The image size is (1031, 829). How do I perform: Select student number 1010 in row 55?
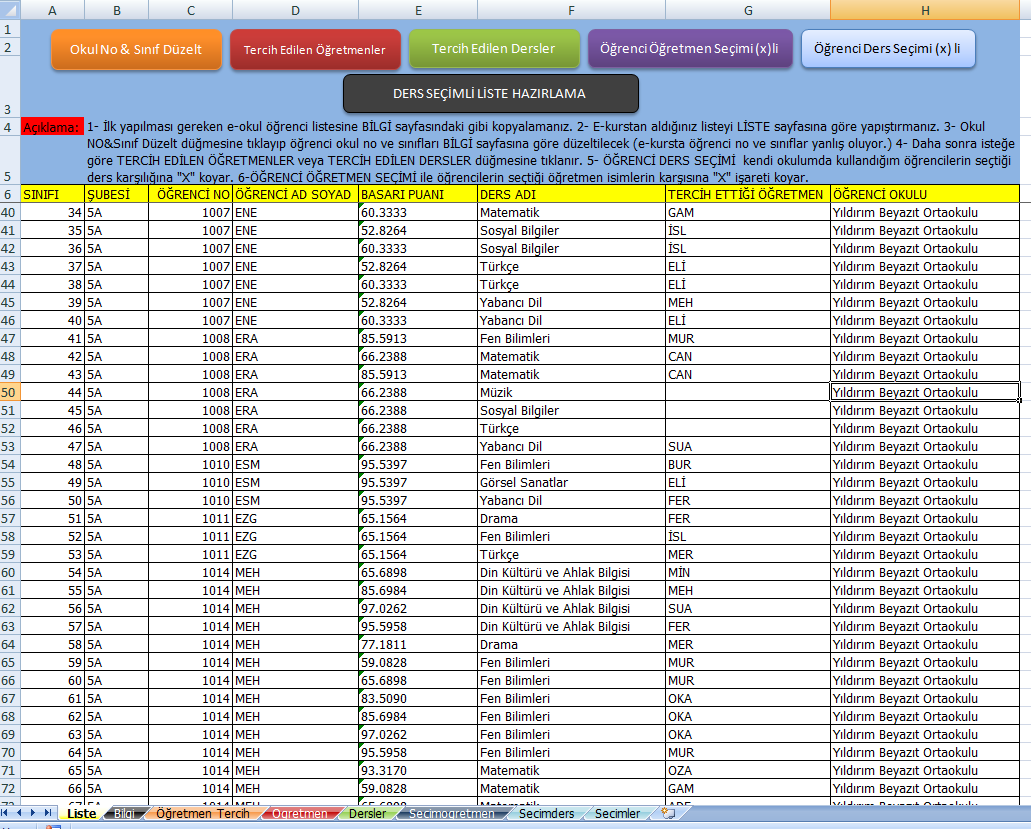coord(191,483)
